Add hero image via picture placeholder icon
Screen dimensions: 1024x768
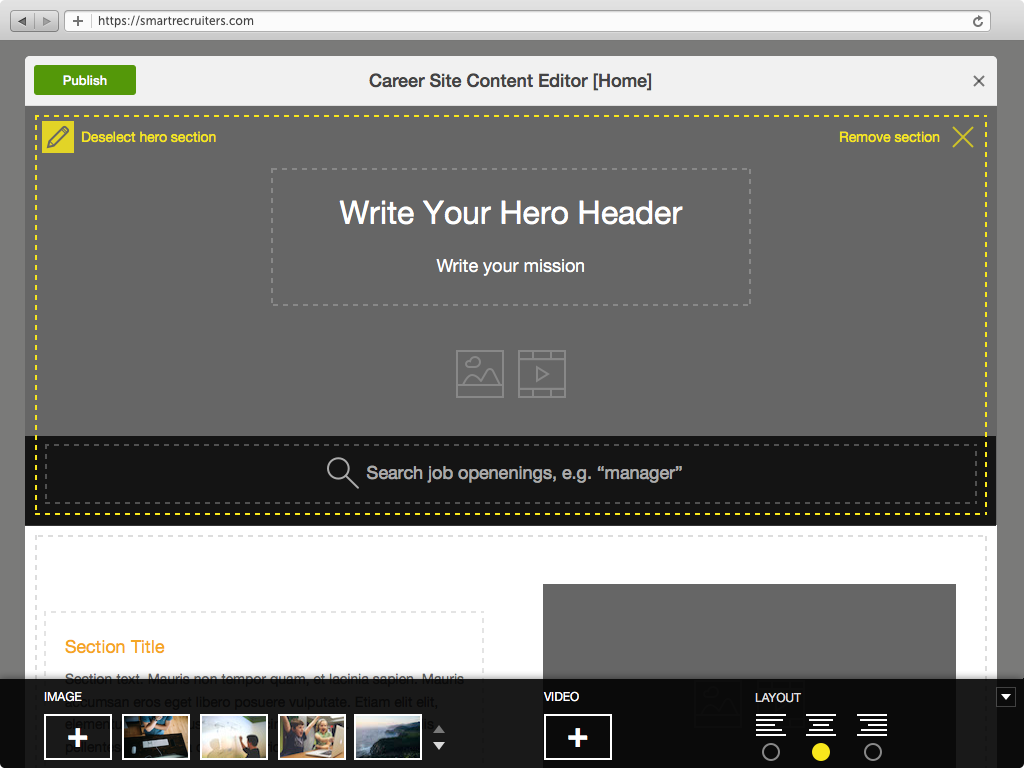click(480, 374)
